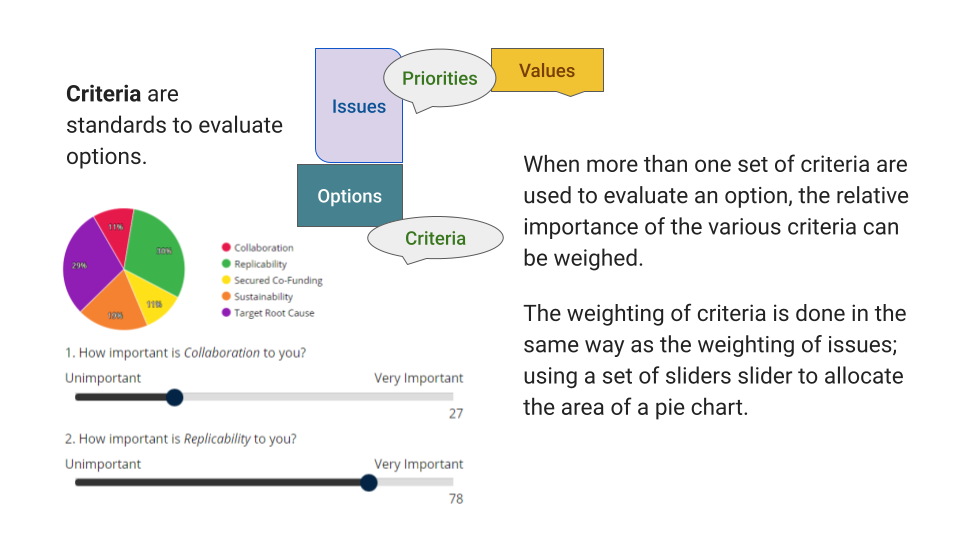960x540 pixels.
Task: Click the purple Target Root Cause legend dot
Action: (226, 313)
